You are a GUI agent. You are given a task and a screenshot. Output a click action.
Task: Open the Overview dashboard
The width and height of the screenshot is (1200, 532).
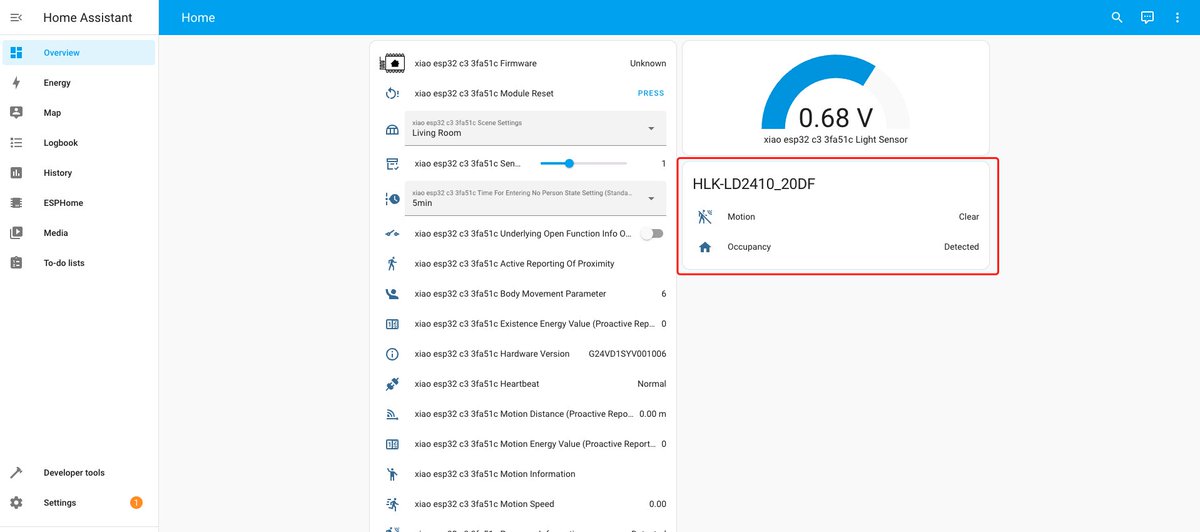(79, 53)
